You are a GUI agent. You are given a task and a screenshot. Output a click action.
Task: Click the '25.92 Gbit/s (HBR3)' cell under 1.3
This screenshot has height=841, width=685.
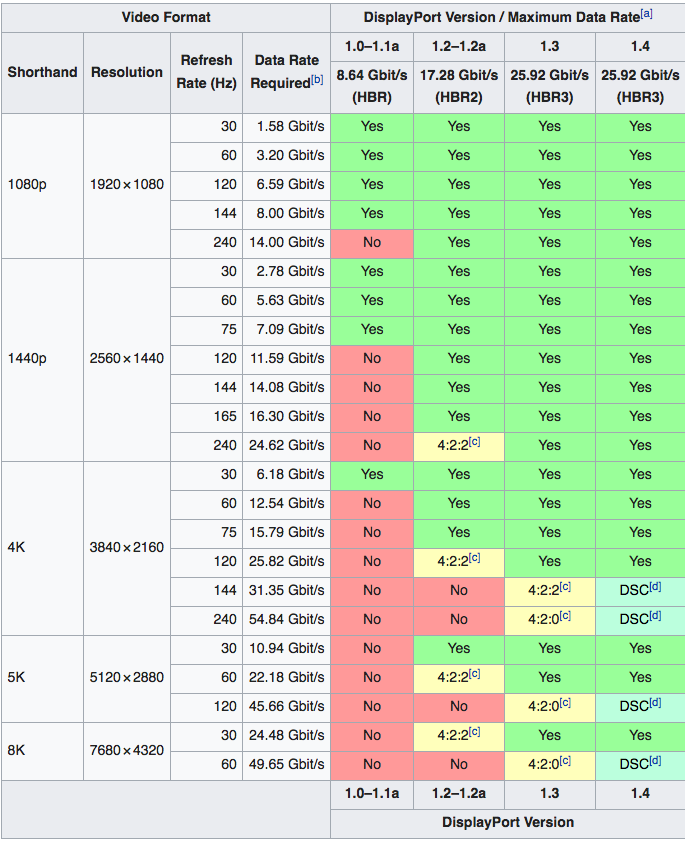point(550,86)
